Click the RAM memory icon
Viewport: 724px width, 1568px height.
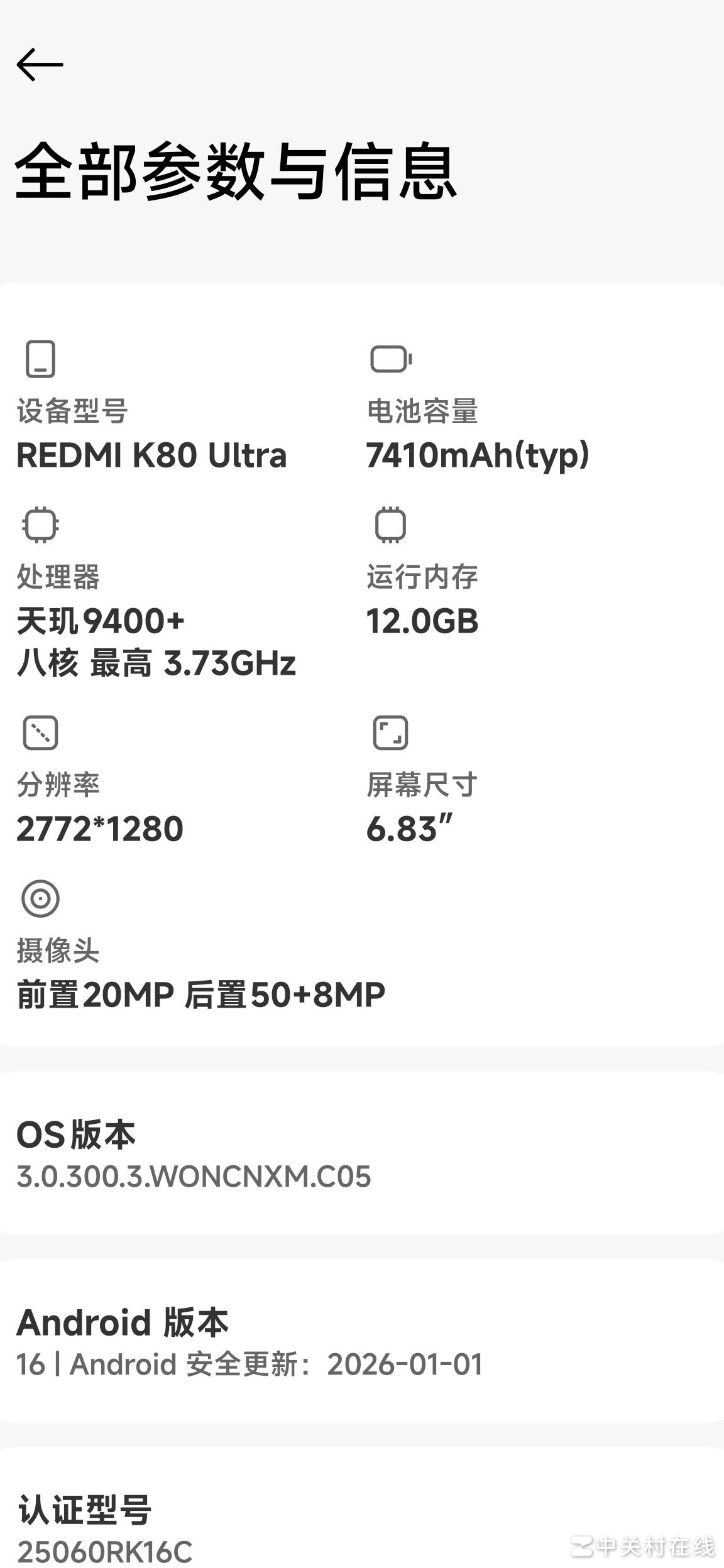[x=390, y=525]
